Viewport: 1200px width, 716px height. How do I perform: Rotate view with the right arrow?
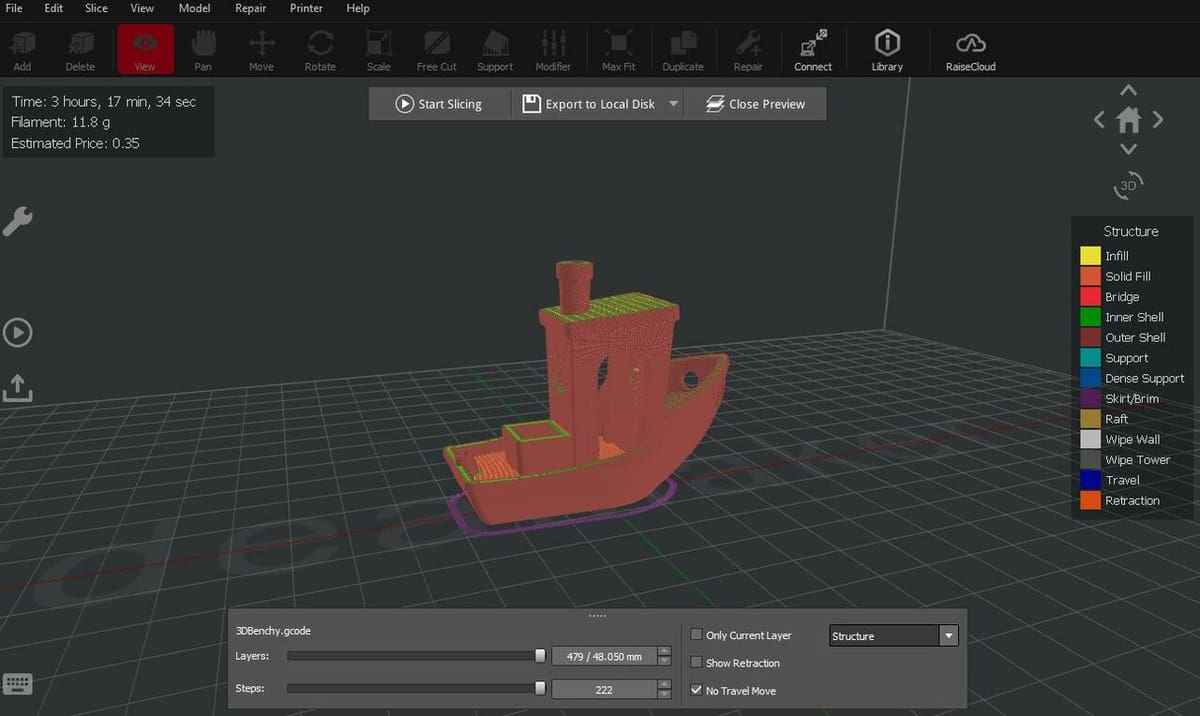point(1158,120)
